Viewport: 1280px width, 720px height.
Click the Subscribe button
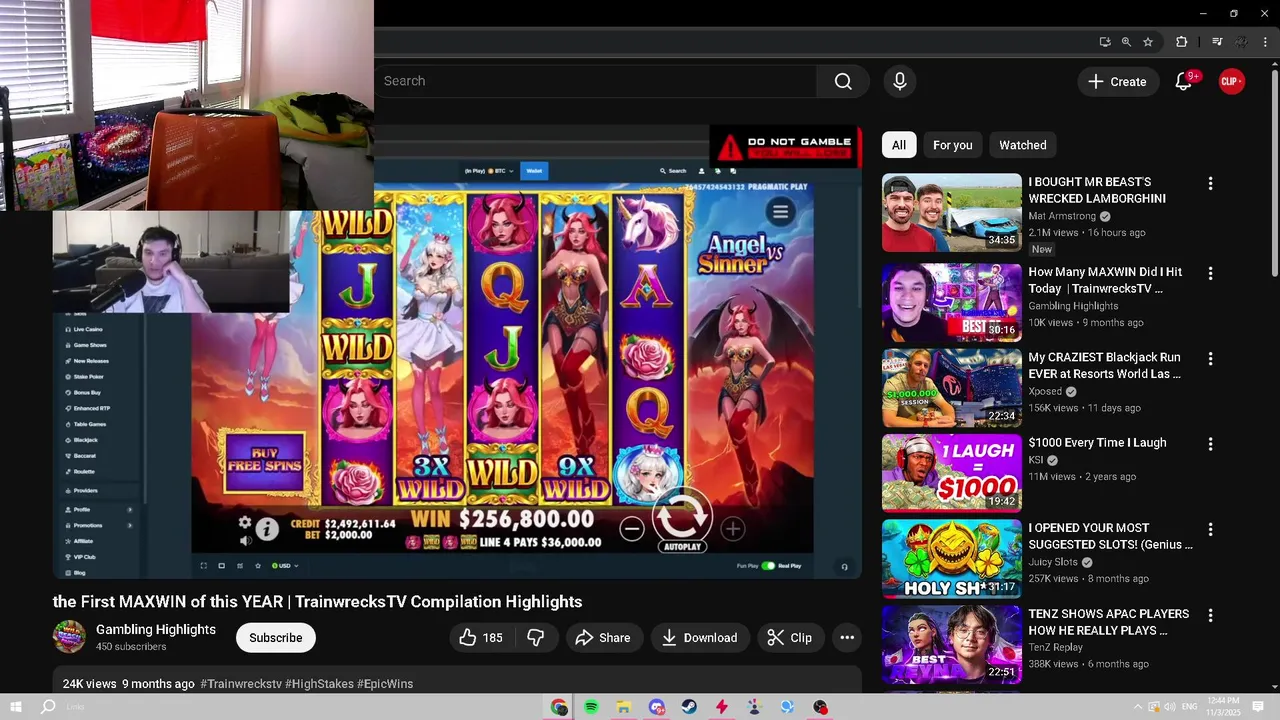click(275, 638)
